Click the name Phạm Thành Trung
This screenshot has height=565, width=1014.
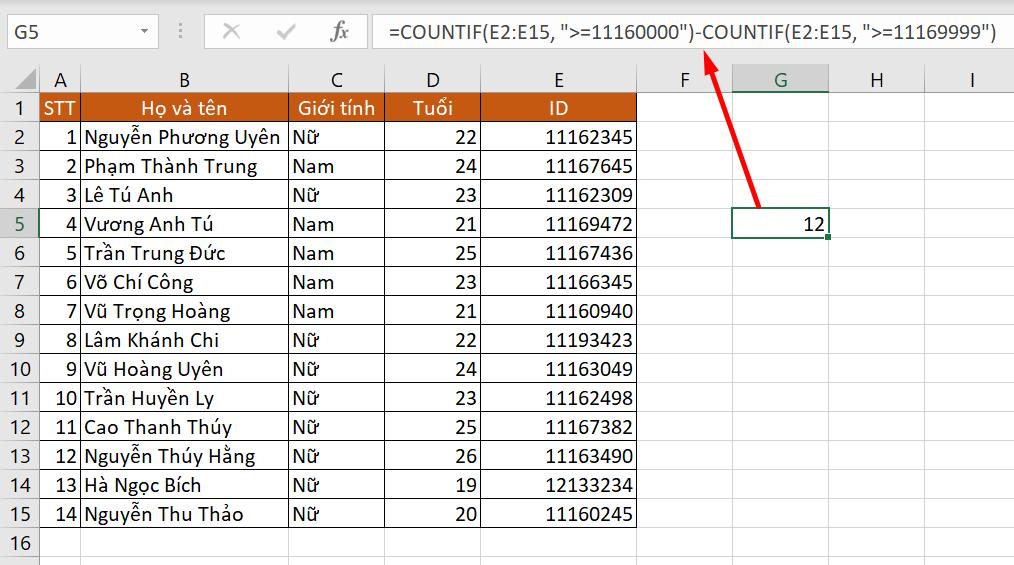[x=171, y=166]
